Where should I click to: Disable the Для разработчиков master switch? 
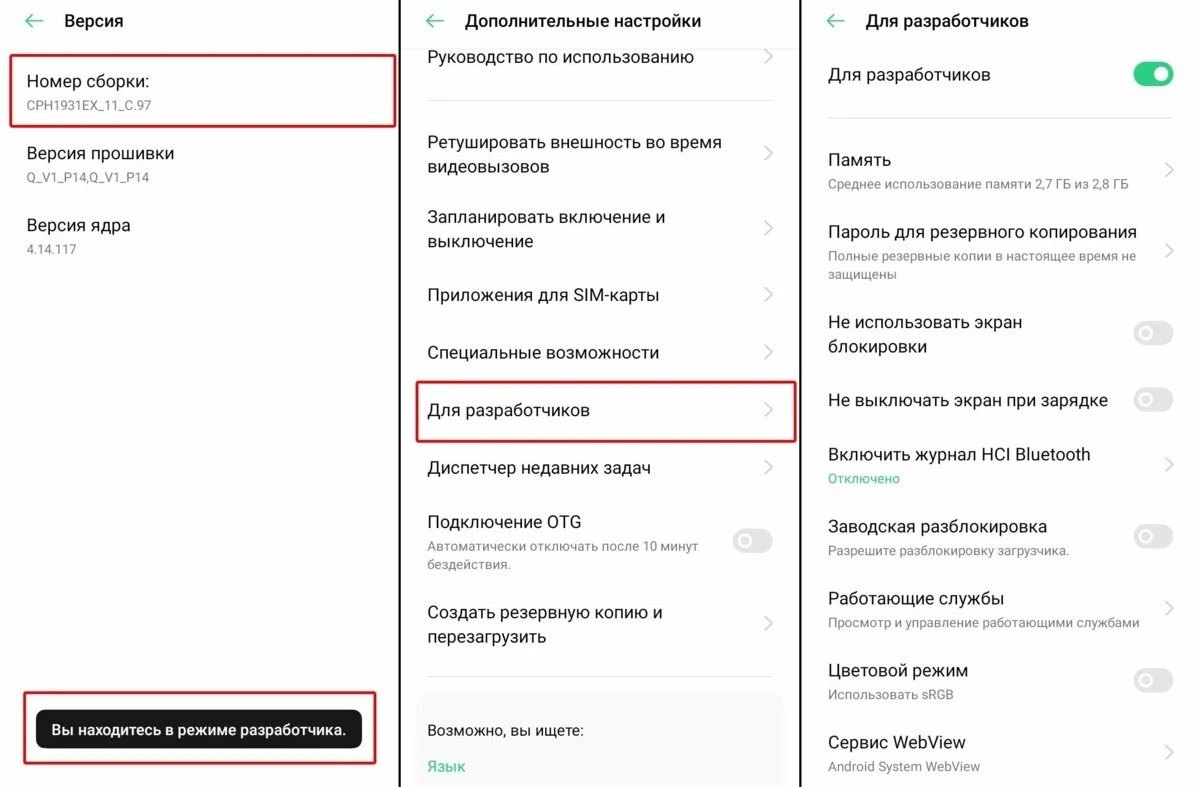click(1152, 74)
